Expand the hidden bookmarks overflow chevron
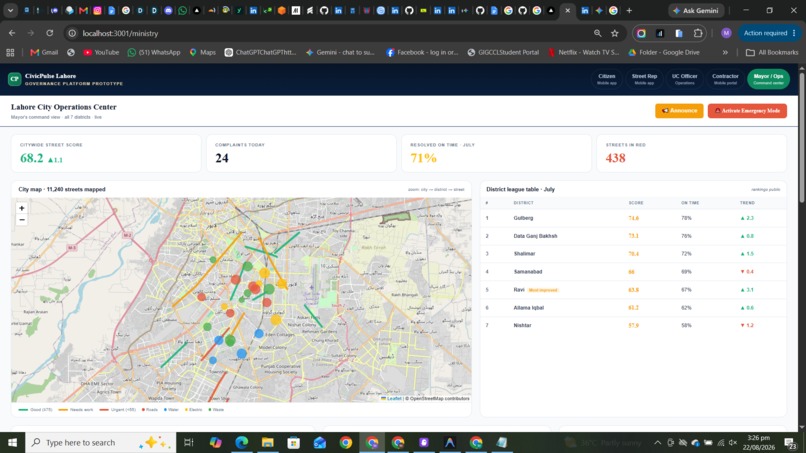This screenshot has width=806, height=453. coord(725,52)
